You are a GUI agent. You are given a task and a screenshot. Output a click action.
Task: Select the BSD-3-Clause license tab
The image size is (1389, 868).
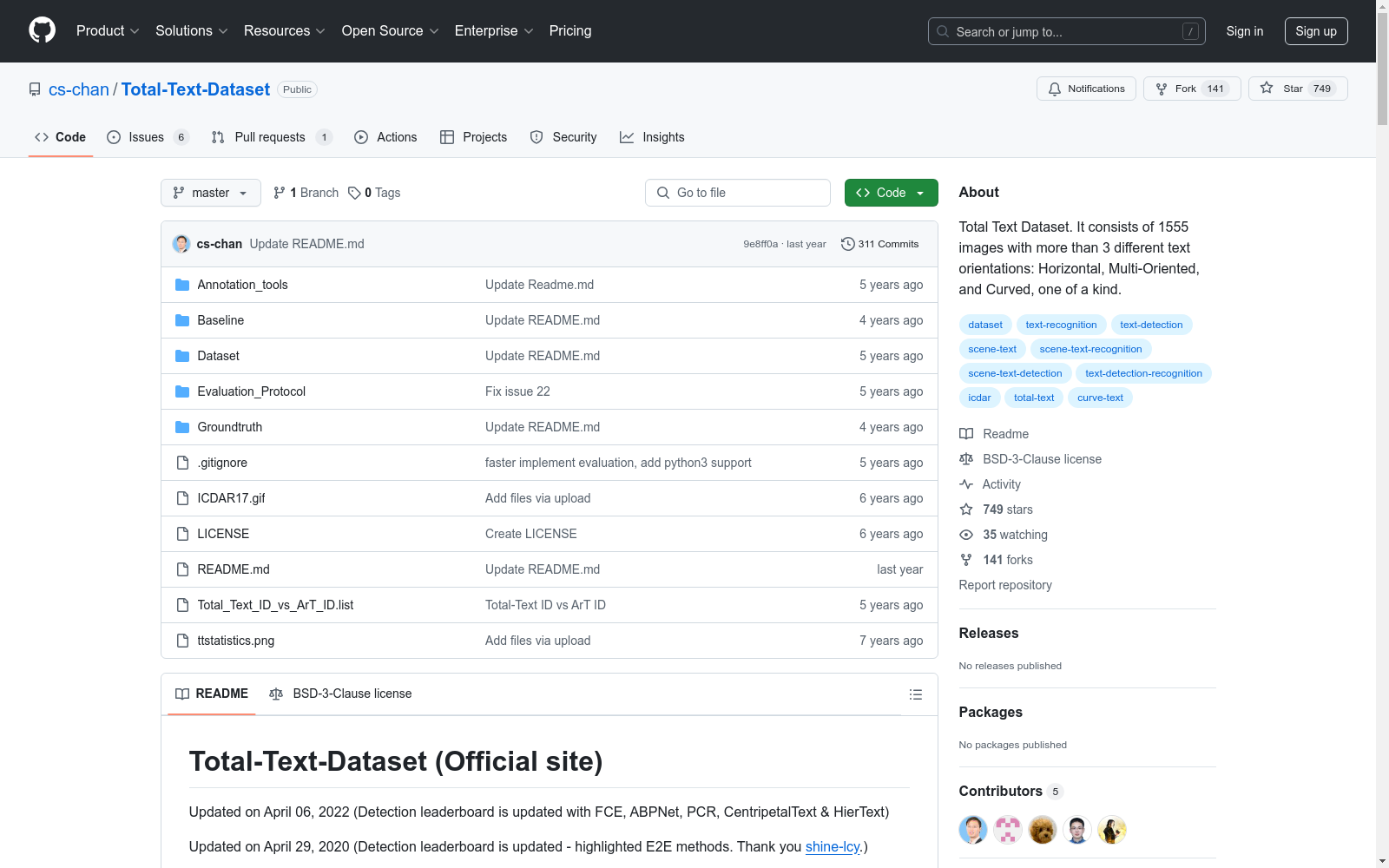[x=340, y=694]
